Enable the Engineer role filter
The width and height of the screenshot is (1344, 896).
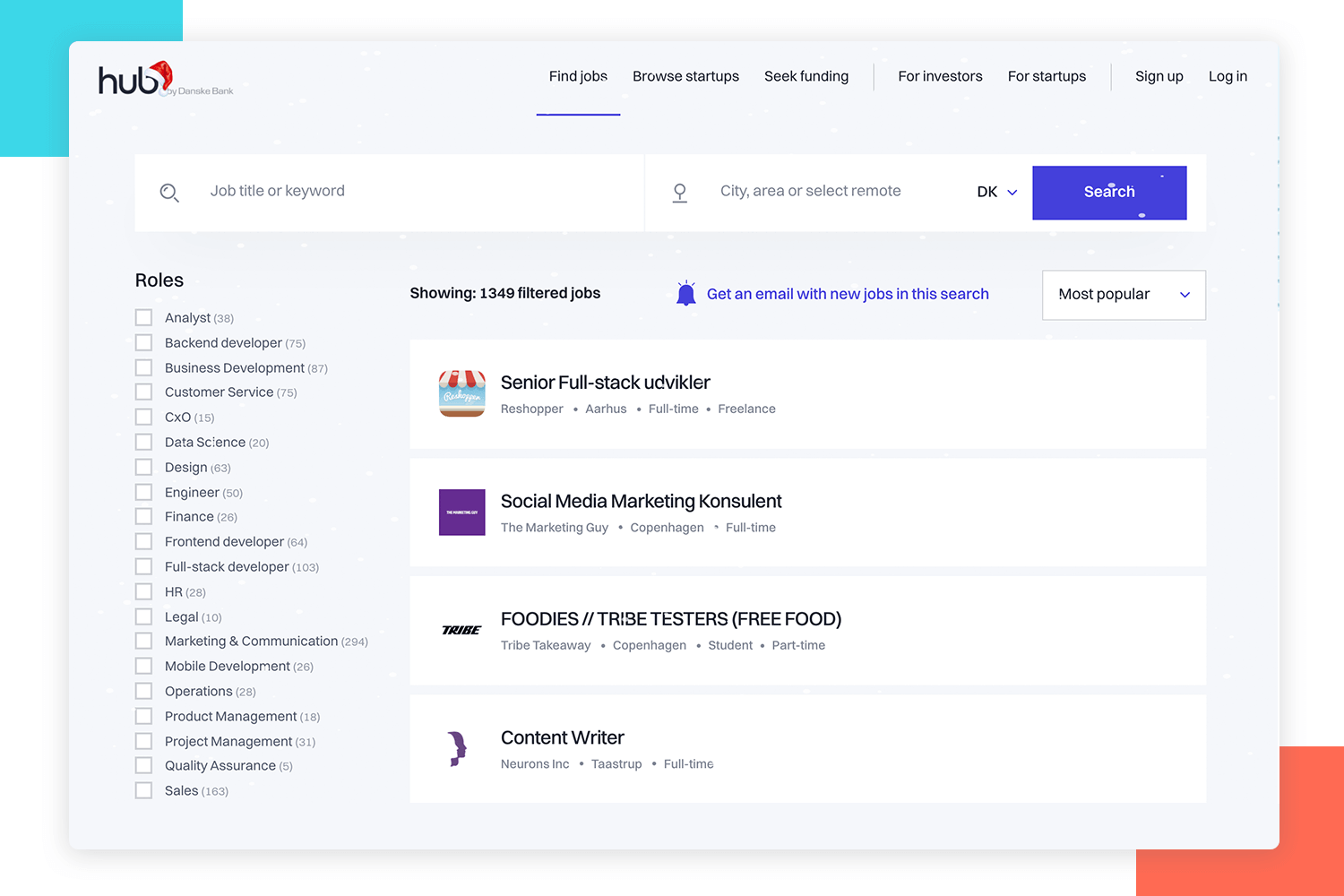pos(143,492)
